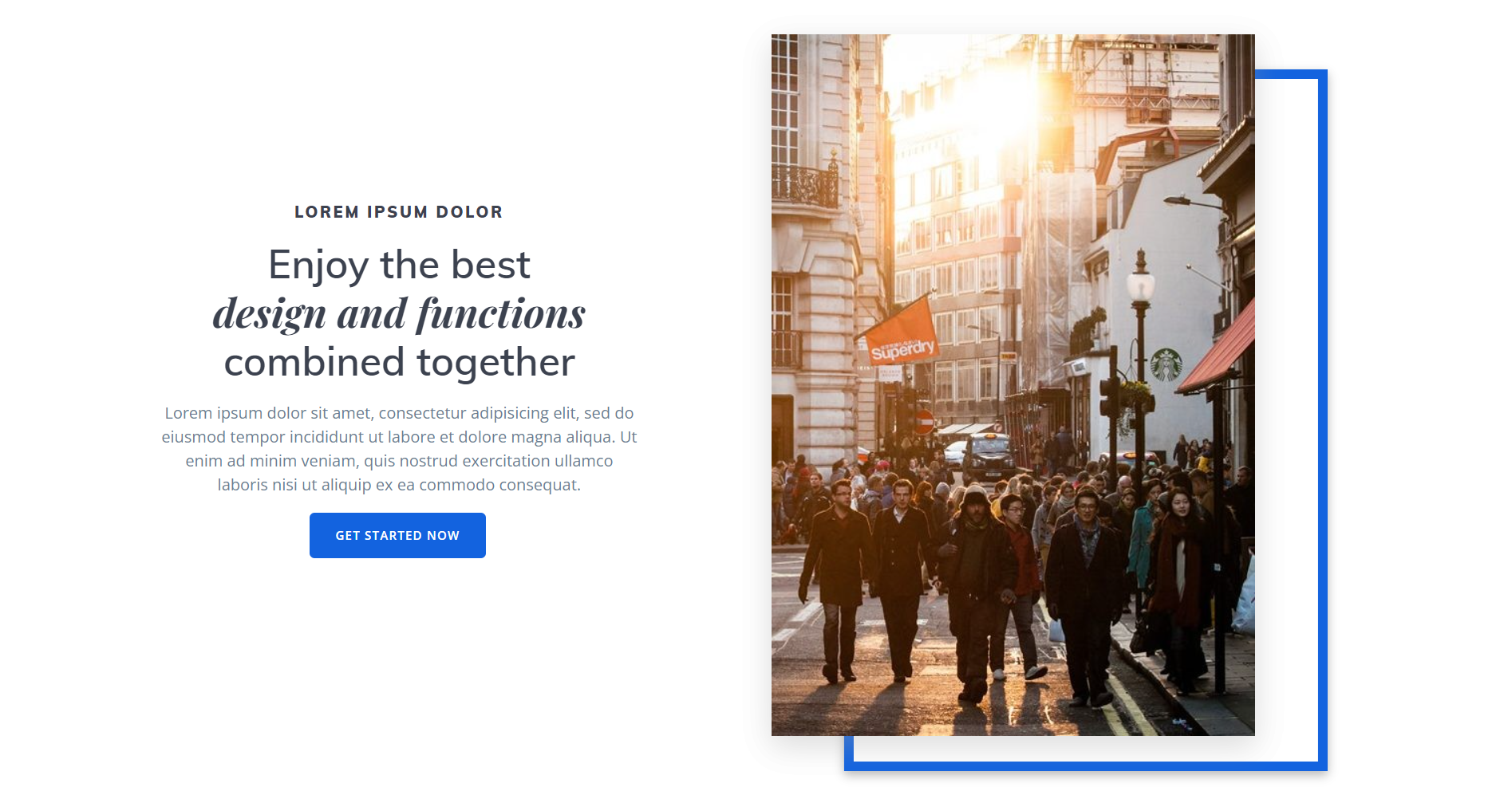Click the italic 'design and functions' text
This screenshot has width=1512, height=803.
(399, 313)
